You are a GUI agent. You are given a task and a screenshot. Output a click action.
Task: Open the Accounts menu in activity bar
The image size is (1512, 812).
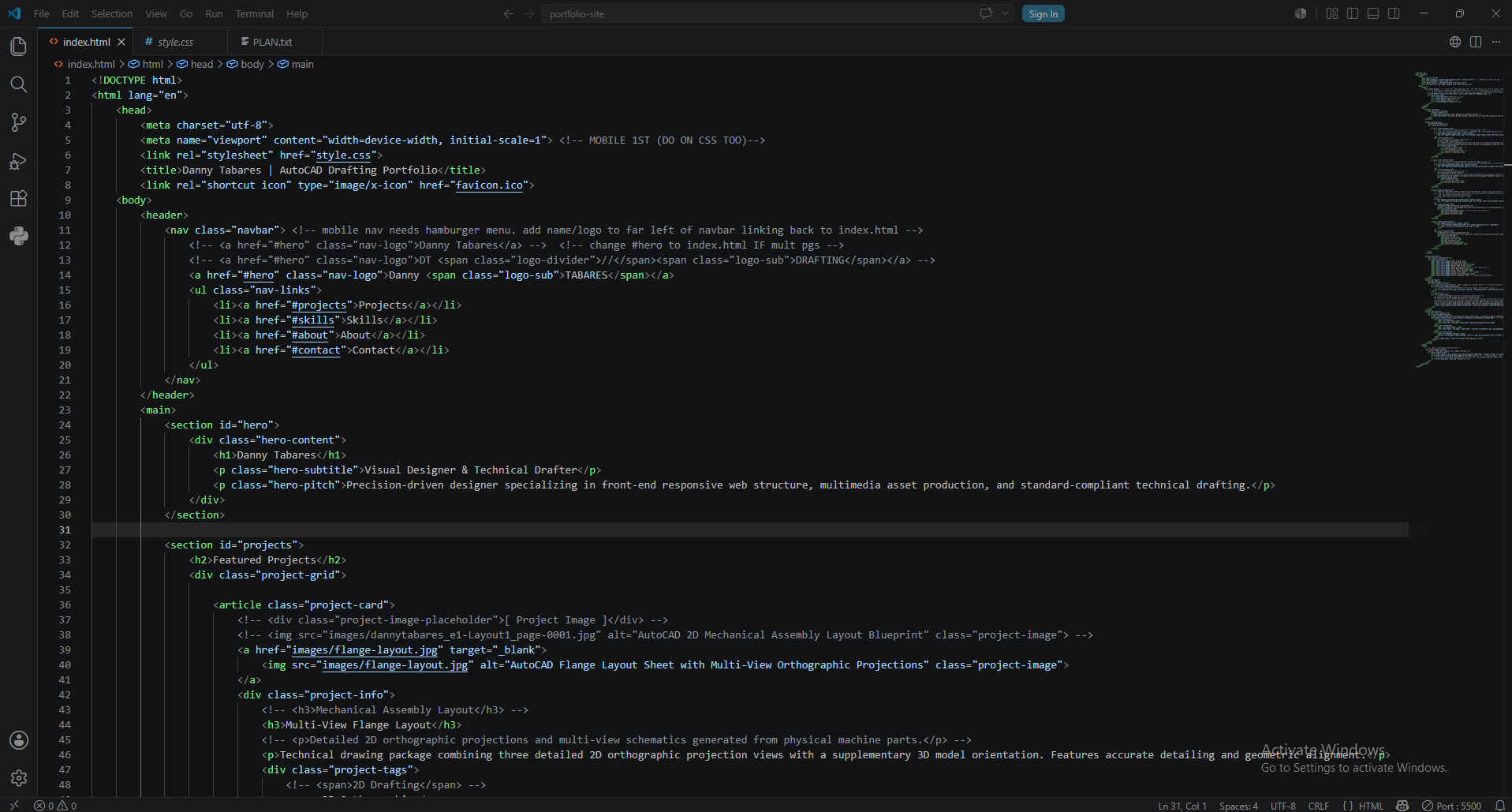click(19, 740)
